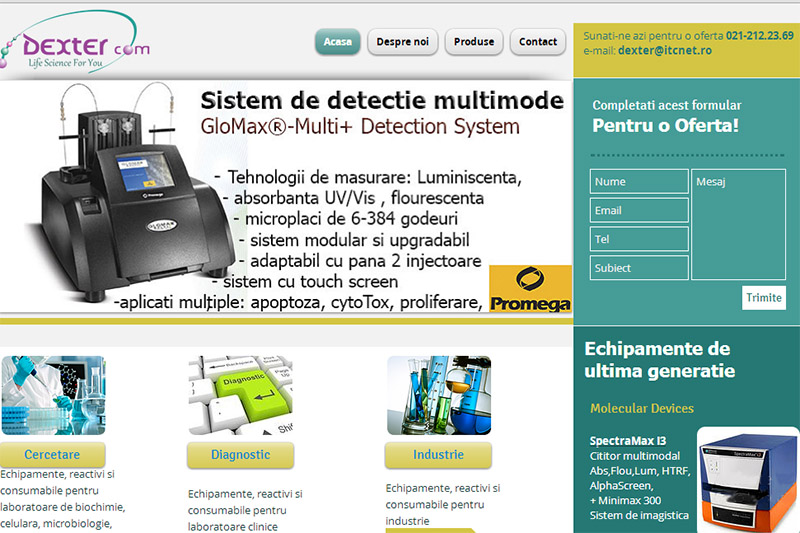Click the SpectraMax i3 product image
800x533 pixels.
tap(747, 480)
